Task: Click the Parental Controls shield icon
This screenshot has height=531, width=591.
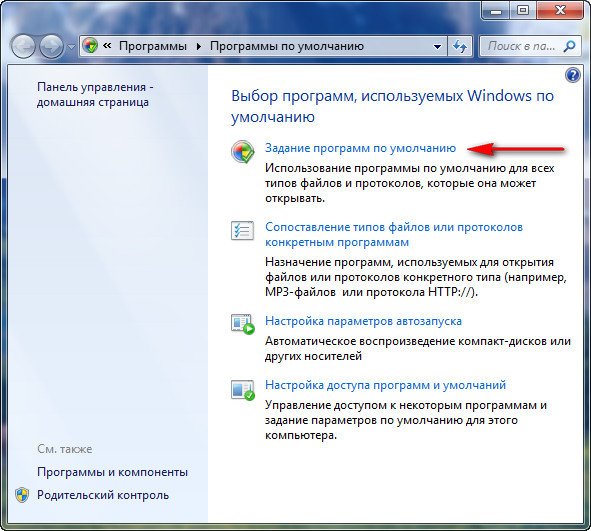Action: click(x=22, y=495)
